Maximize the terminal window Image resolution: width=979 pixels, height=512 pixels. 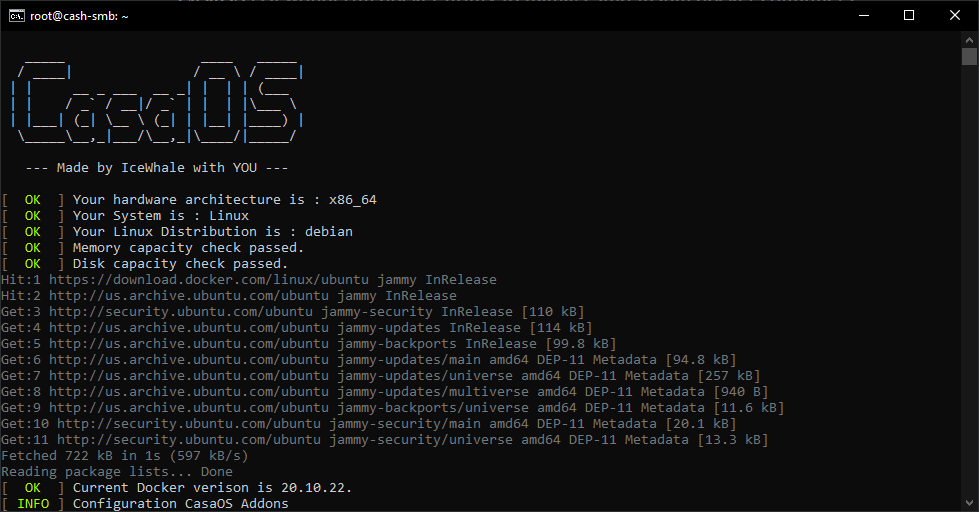[x=909, y=16]
